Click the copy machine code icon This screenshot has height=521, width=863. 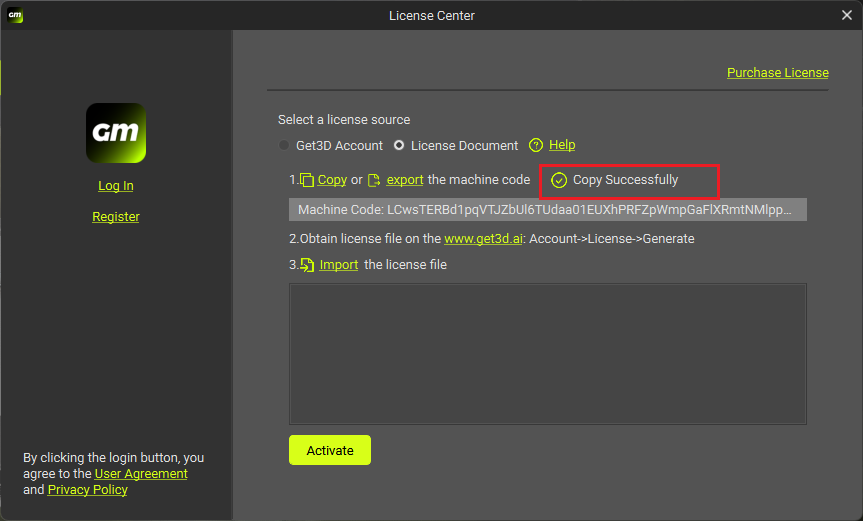(307, 180)
